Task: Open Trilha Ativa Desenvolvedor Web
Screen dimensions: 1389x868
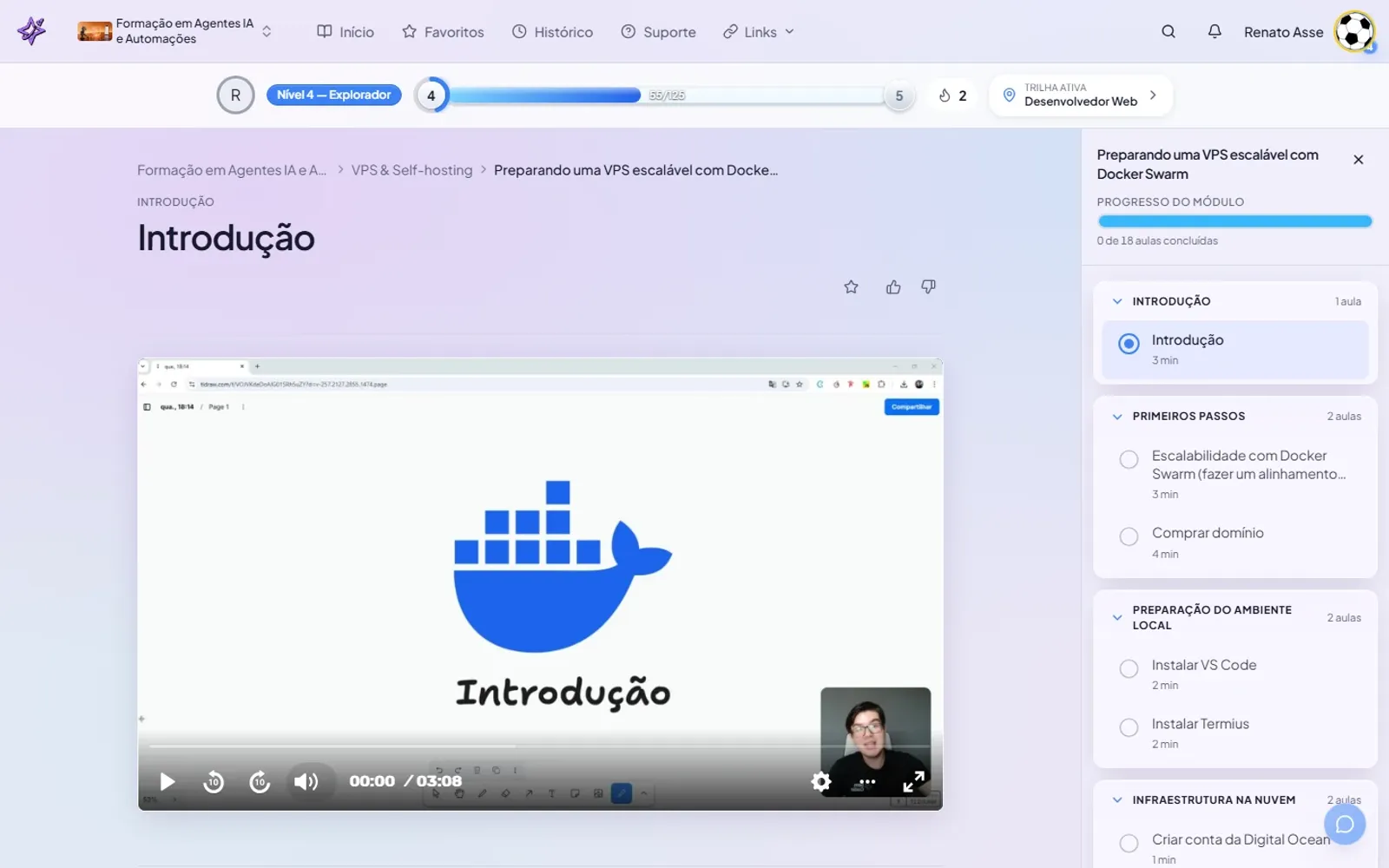Action: click(1081, 95)
